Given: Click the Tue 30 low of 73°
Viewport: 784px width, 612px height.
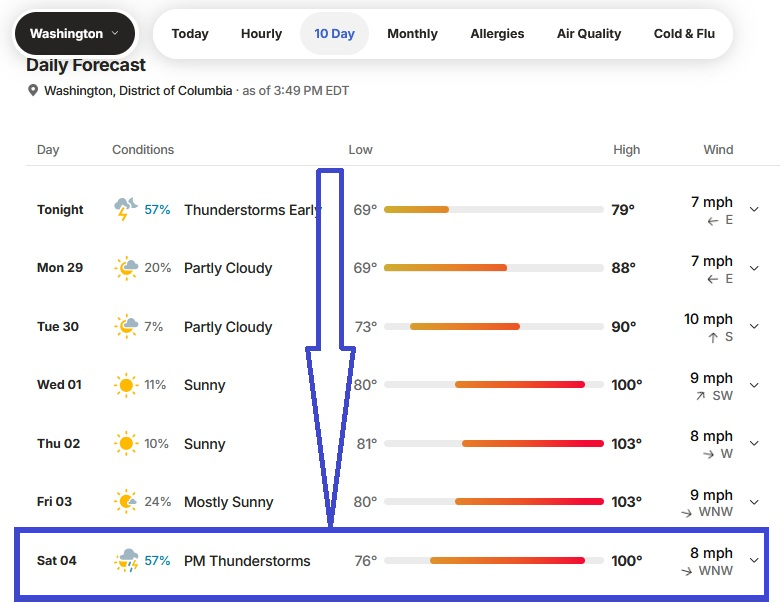Looking at the screenshot, I should (366, 326).
